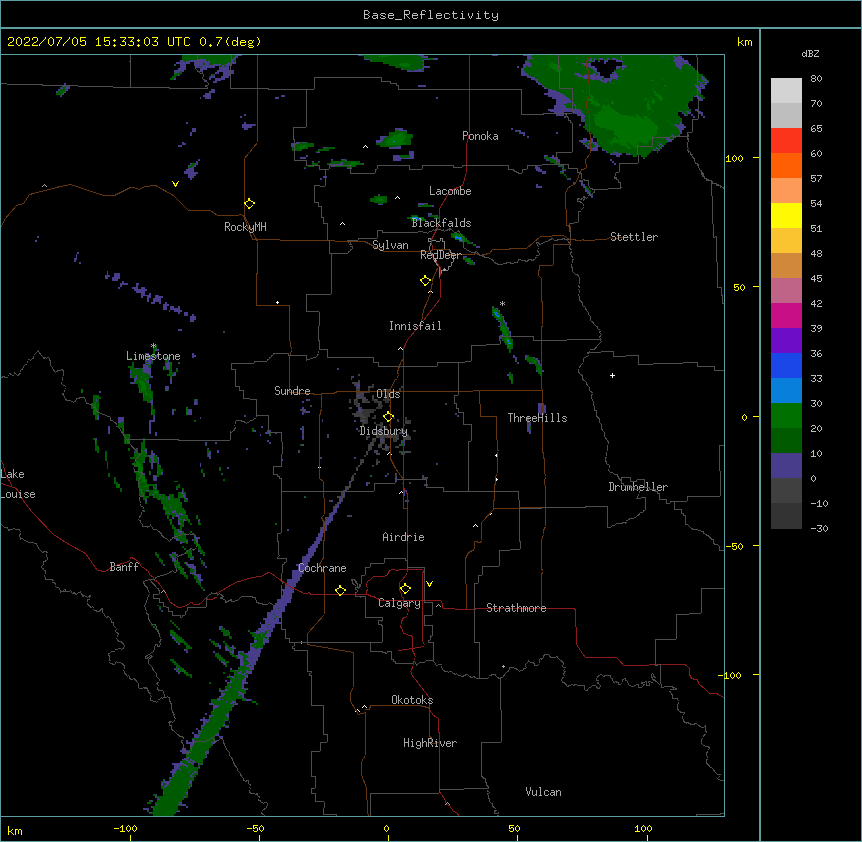Click the white plus marker north of Drumheller
Image resolution: width=862 pixels, height=842 pixels.
(612, 375)
